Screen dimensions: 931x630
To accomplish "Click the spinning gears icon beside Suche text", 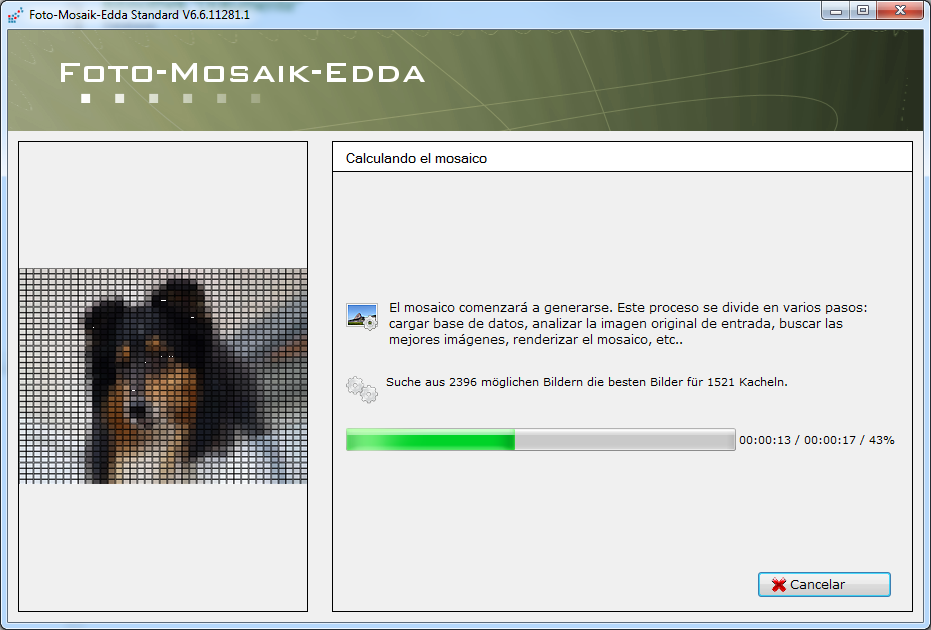I will pos(362,390).
